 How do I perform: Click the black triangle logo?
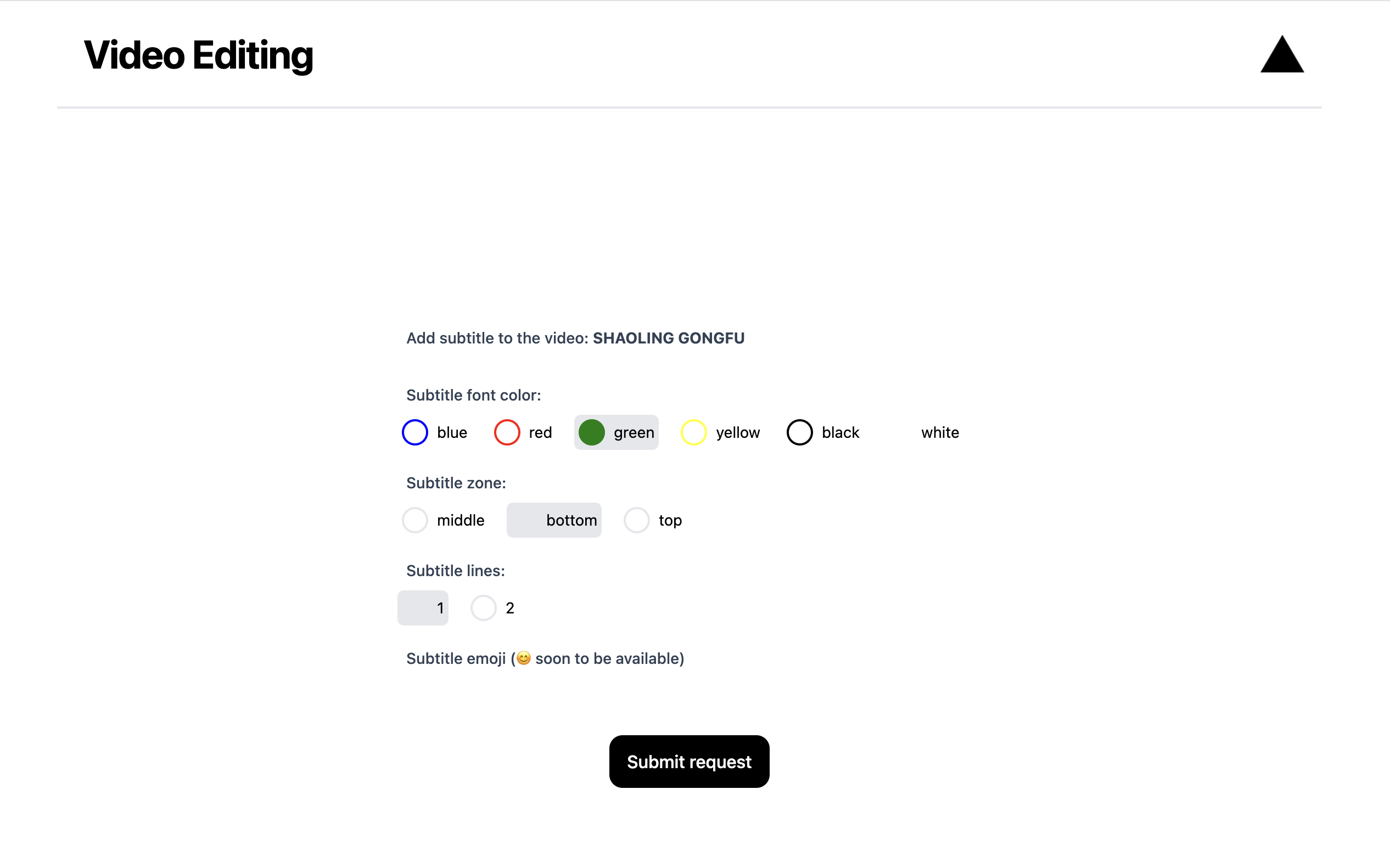pyautogui.click(x=1281, y=54)
